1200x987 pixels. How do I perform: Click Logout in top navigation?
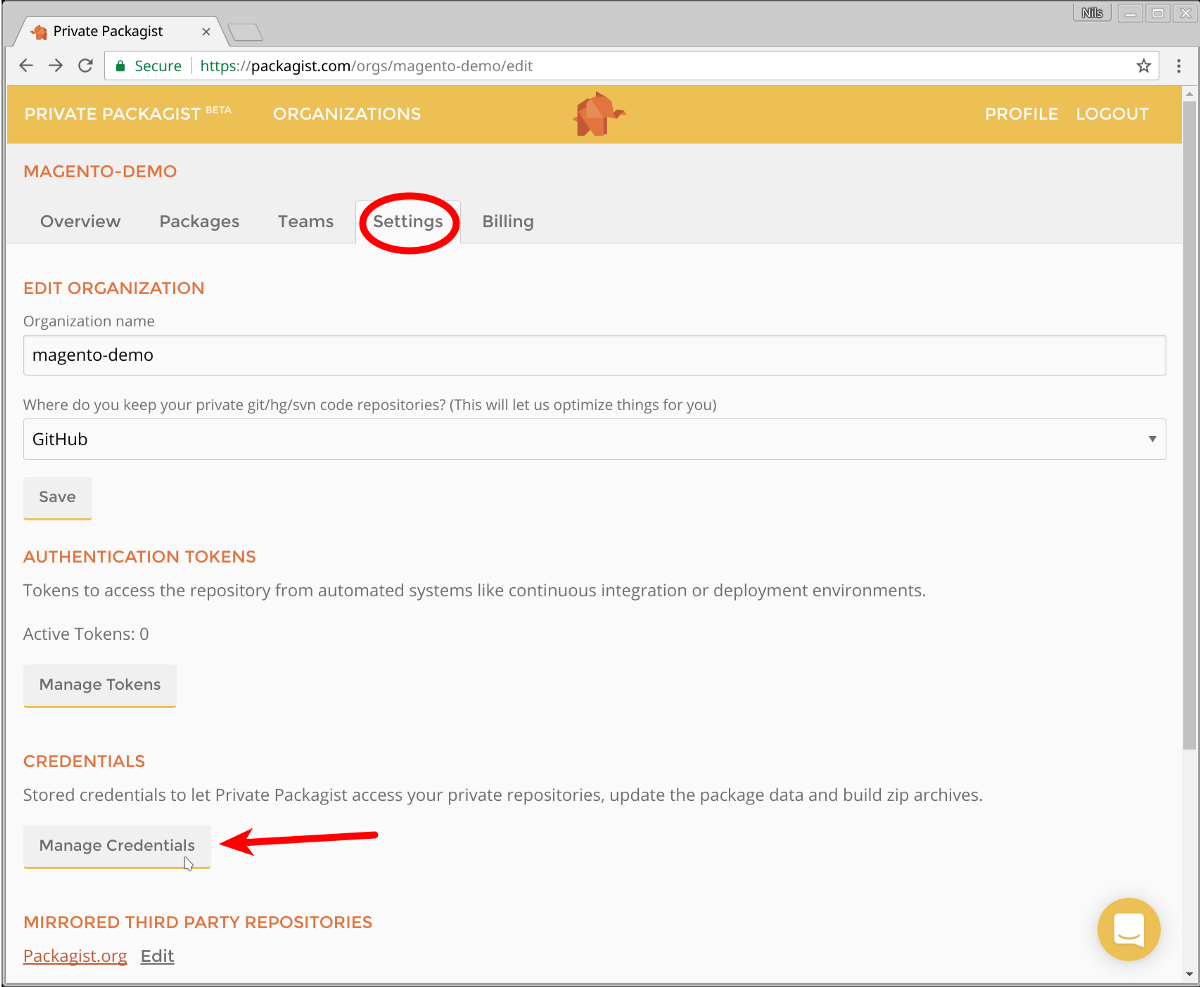coord(1112,114)
